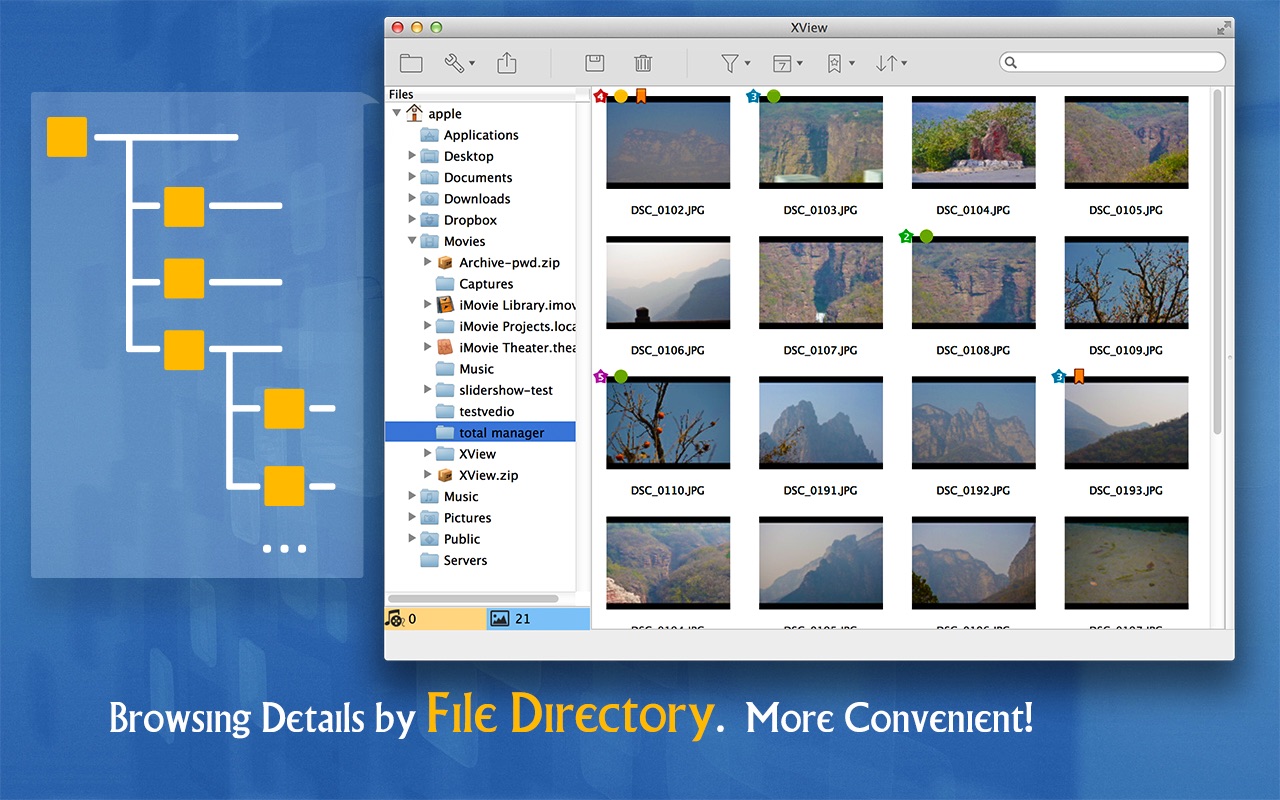Click the trash delete icon

643,63
